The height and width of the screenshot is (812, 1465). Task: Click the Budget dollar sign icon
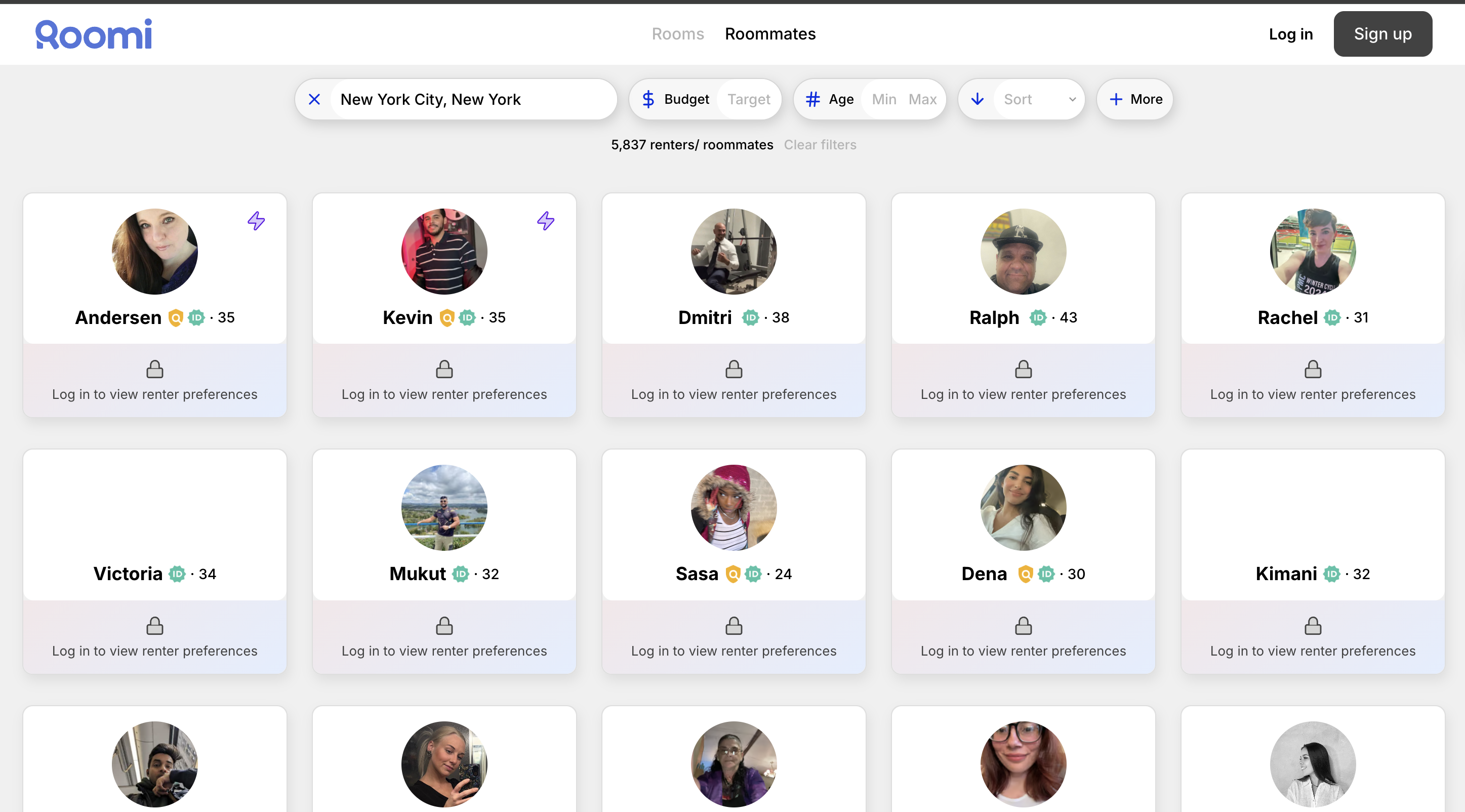(648, 100)
